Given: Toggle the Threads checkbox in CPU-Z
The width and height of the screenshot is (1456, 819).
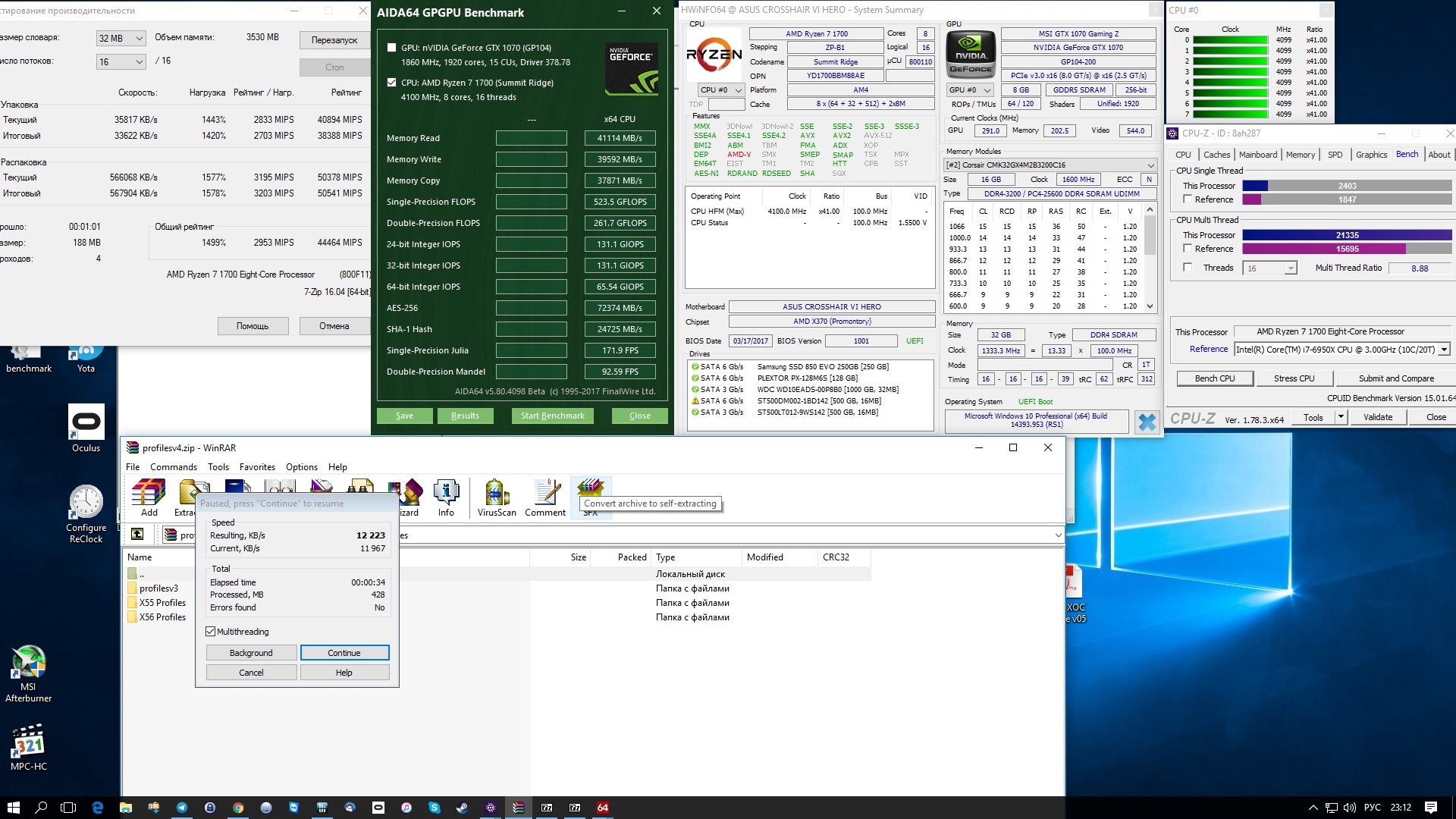Looking at the screenshot, I should click(x=1188, y=268).
